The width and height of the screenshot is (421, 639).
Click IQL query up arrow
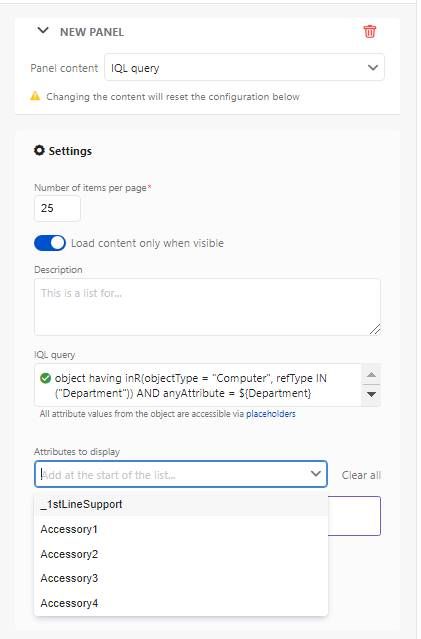(371, 374)
